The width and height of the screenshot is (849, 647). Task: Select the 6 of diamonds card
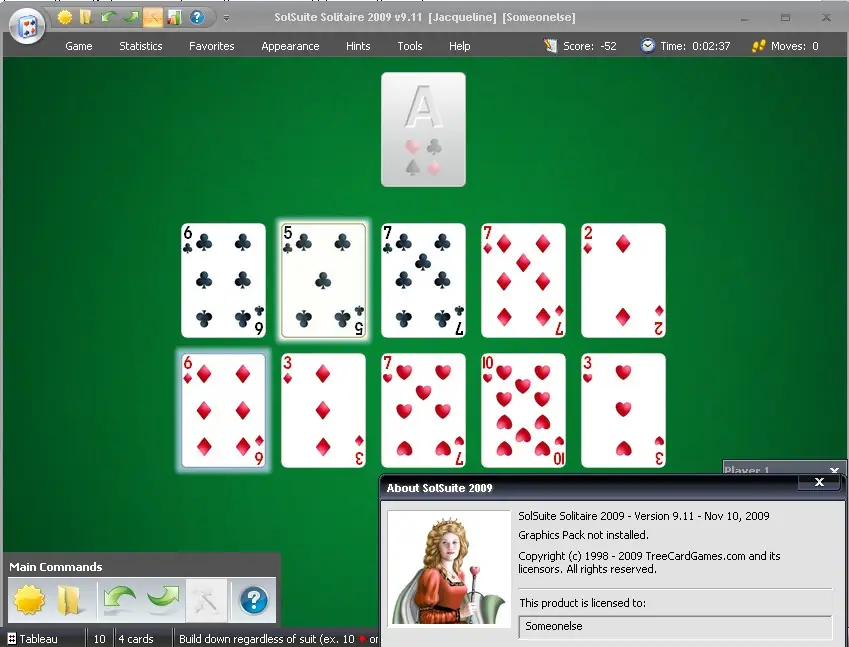(x=223, y=410)
